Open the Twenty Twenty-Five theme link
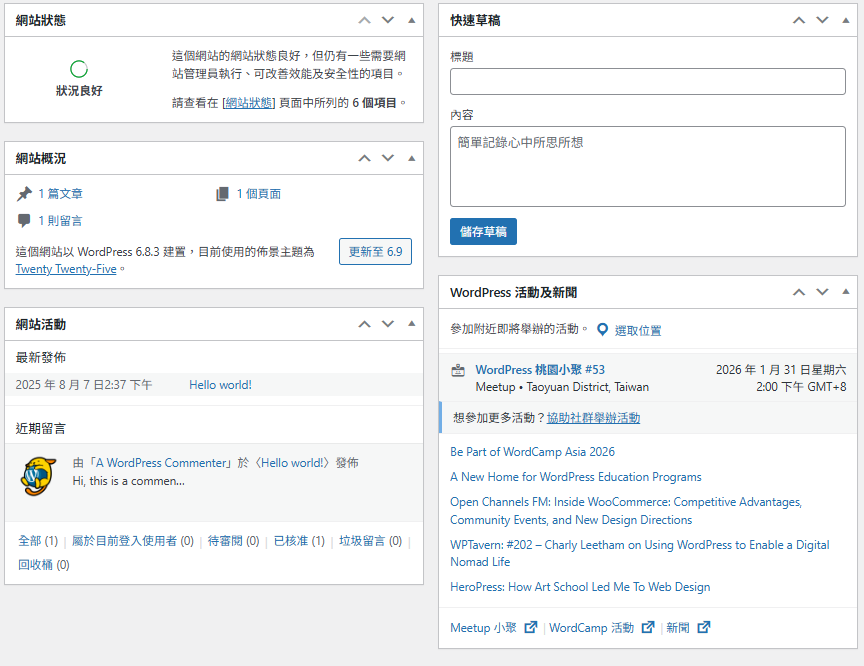This screenshot has width=864, height=666. tap(66, 269)
